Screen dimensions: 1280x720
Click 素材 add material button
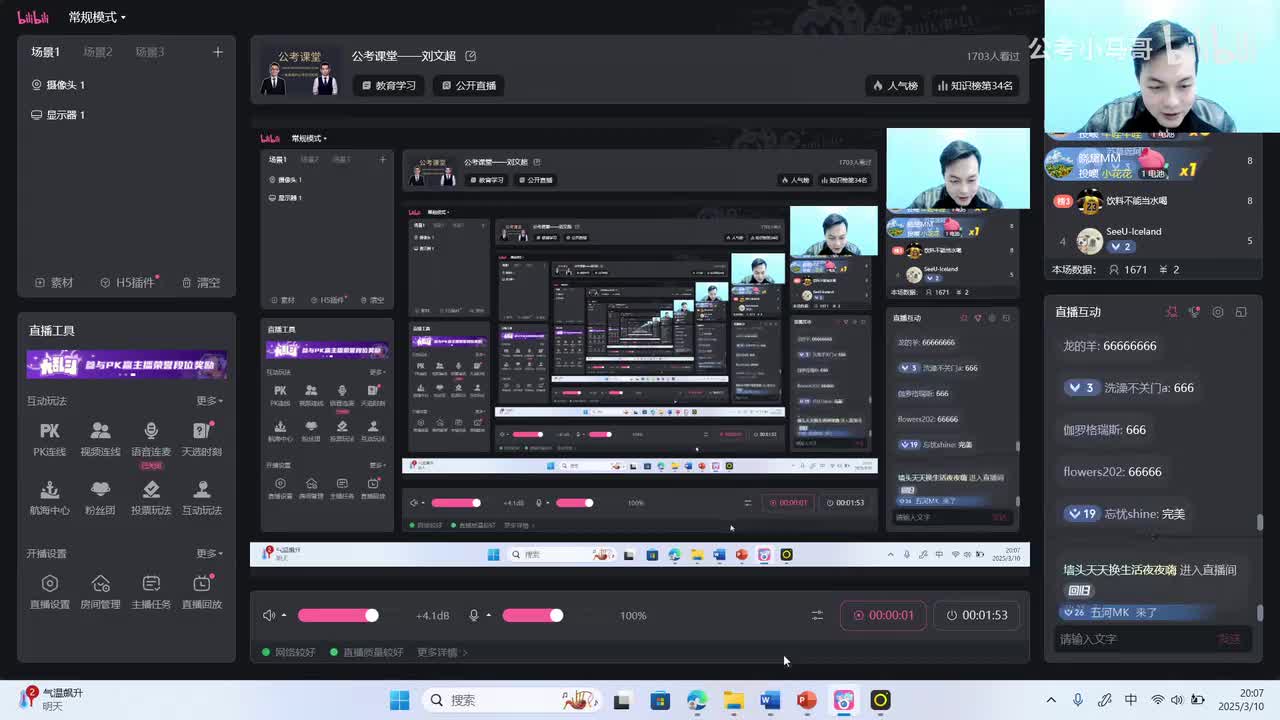coord(54,283)
